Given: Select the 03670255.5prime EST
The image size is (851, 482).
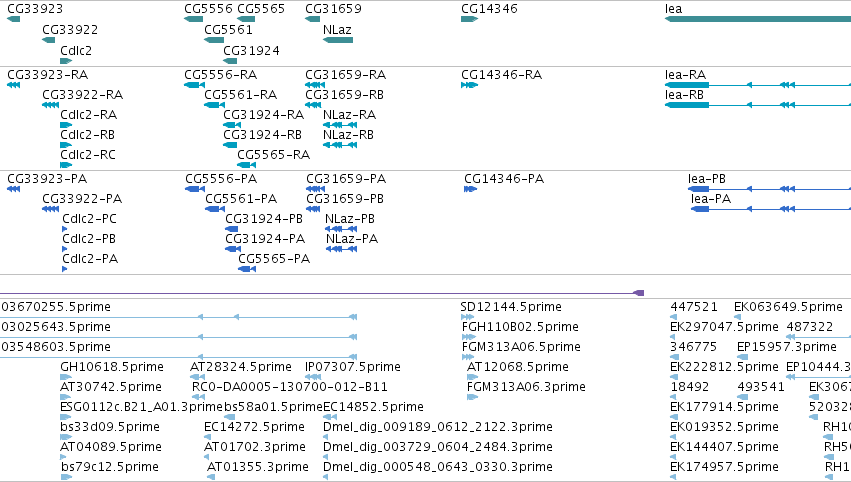Looking at the screenshot, I should click(x=56, y=307).
